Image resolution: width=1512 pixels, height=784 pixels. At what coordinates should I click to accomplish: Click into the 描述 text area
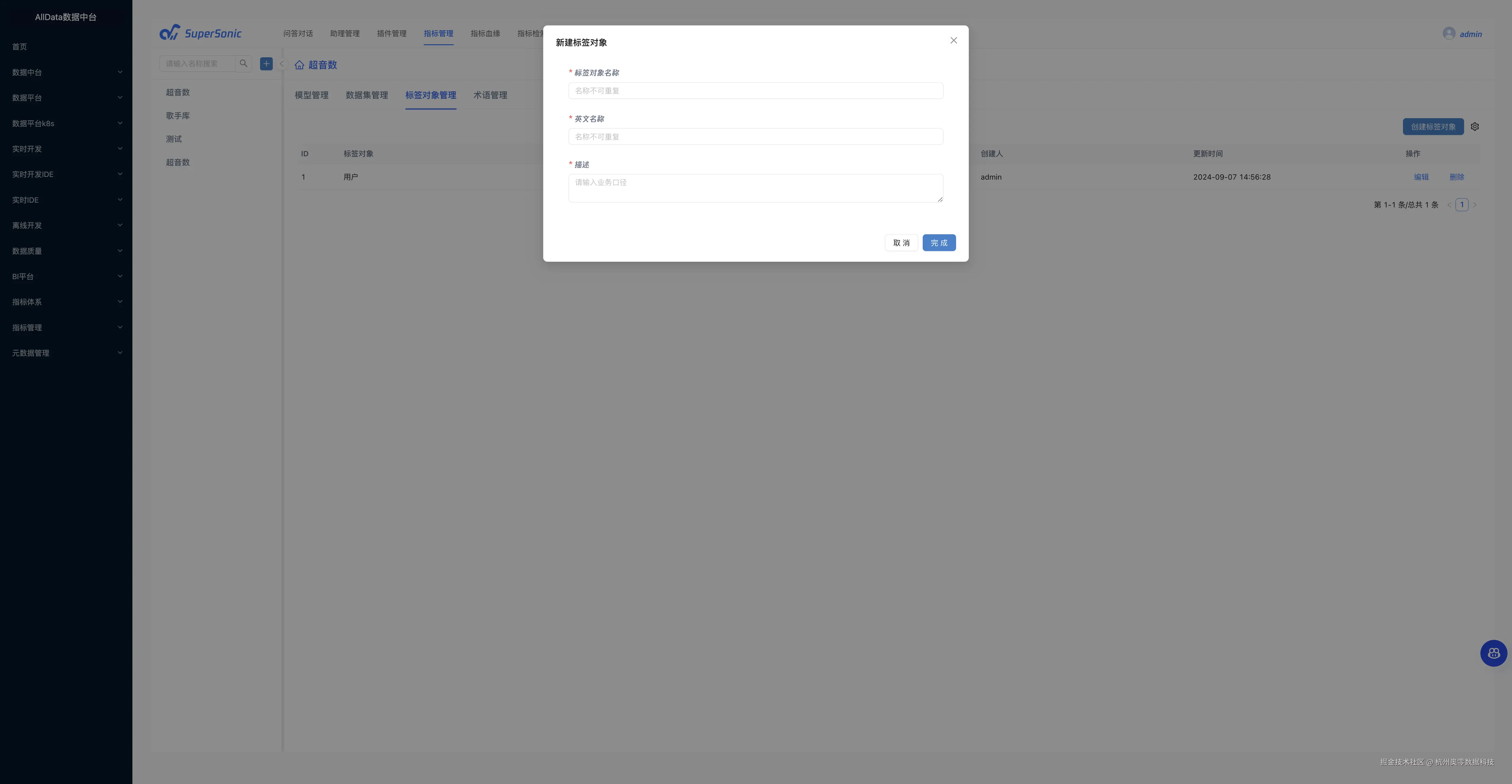pos(755,188)
